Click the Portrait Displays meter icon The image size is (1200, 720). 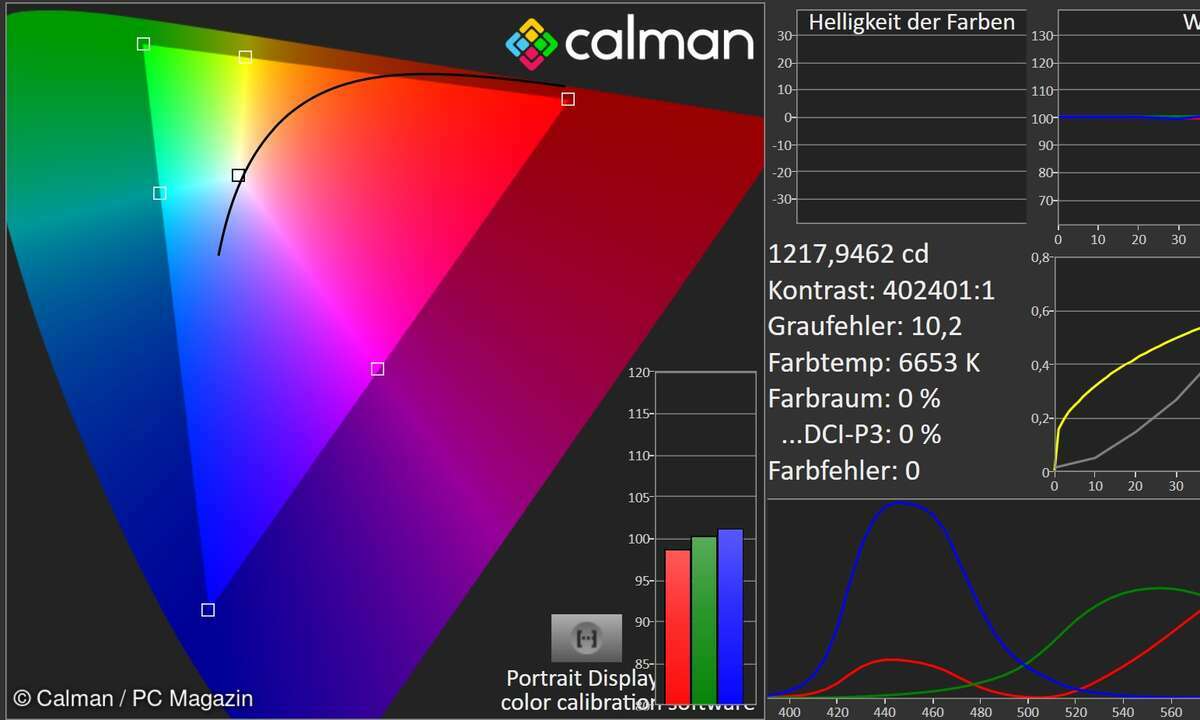pyautogui.click(x=586, y=638)
